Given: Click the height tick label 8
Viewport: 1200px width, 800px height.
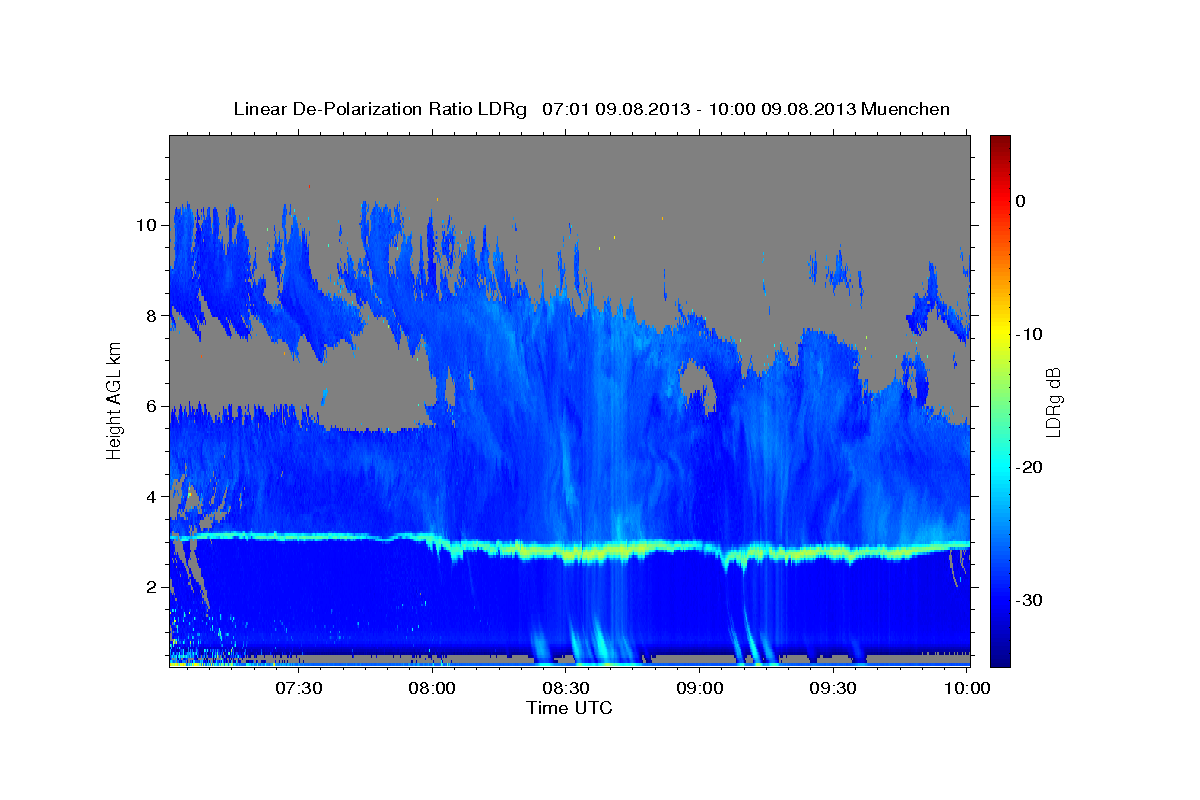Looking at the screenshot, I should tap(152, 316).
